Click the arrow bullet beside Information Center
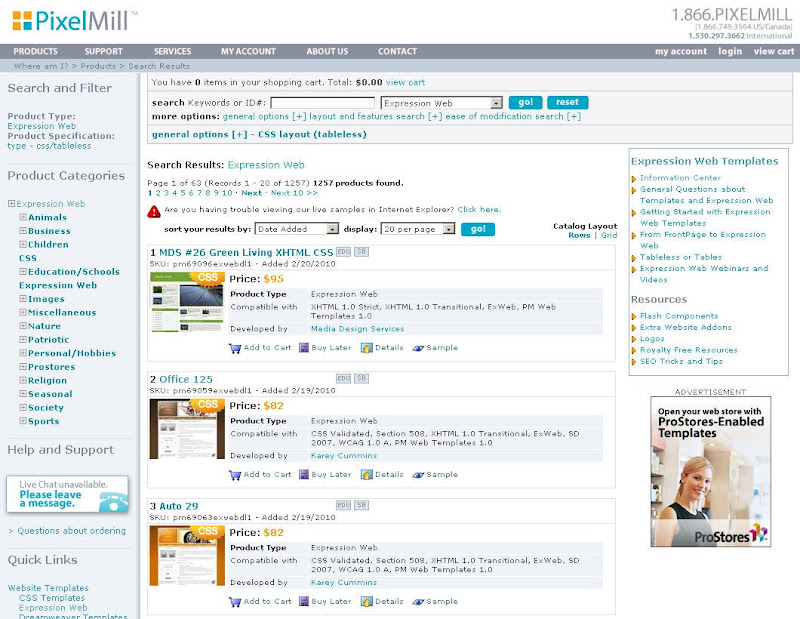 tap(634, 179)
